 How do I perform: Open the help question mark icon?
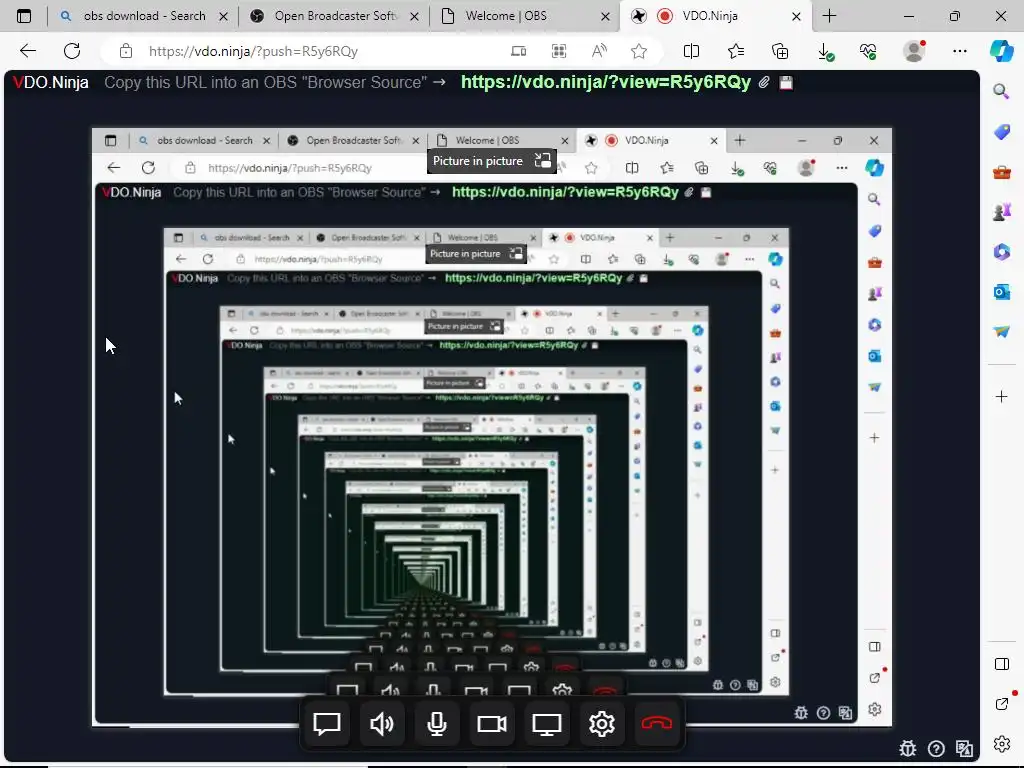click(x=936, y=748)
